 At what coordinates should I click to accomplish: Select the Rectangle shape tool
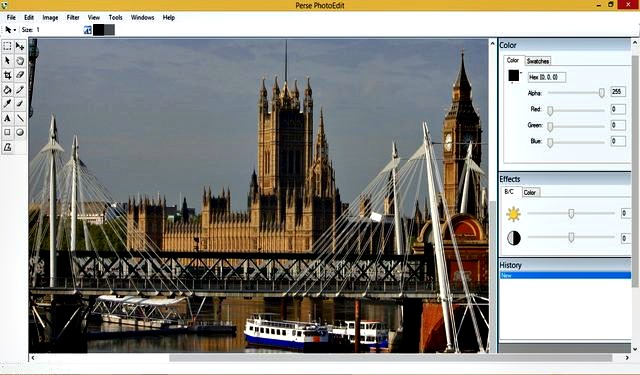(7, 133)
